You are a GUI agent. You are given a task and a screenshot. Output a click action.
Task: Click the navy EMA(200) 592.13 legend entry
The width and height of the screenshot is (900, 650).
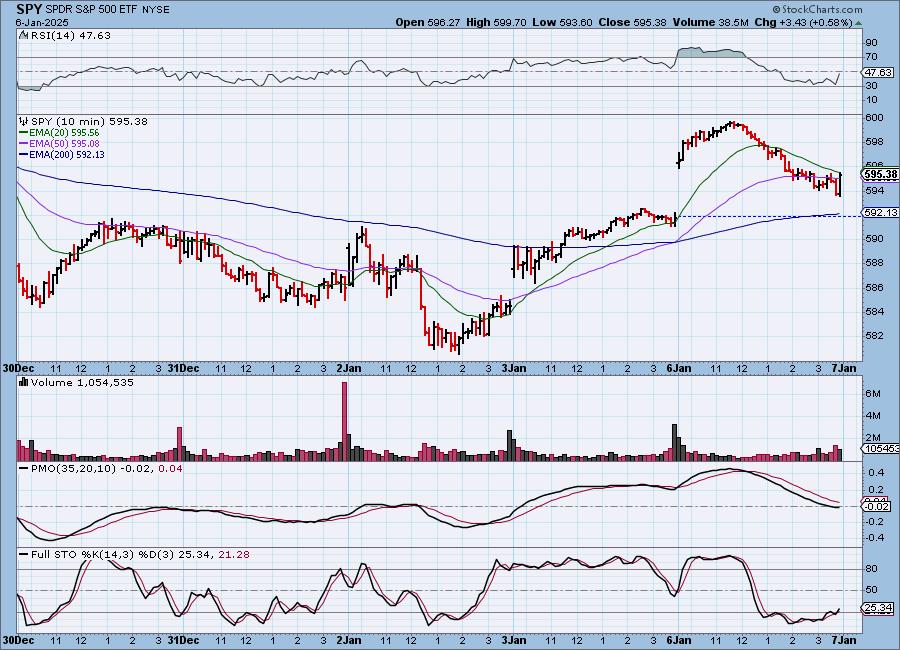click(x=62, y=154)
